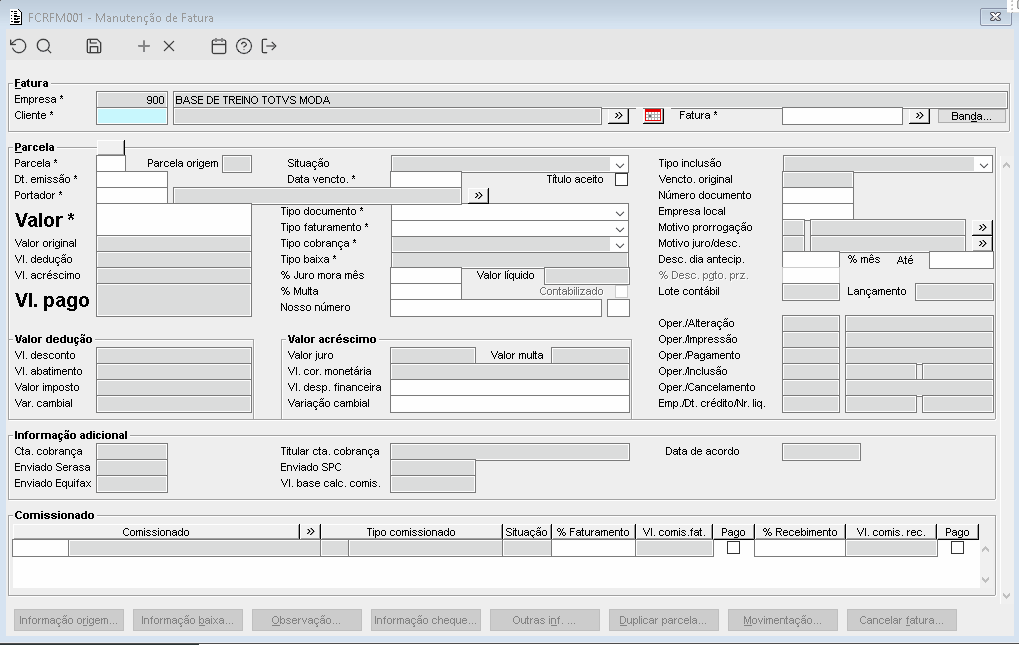This screenshot has width=1019, height=645.
Task: Add a new record with the plus icon
Action: [x=144, y=46]
